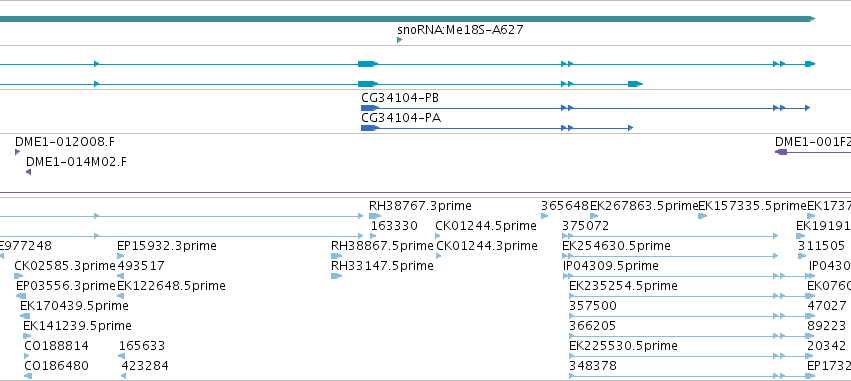Click the CG34104-PA label
The height and width of the screenshot is (381, 851).
(401, 118)
